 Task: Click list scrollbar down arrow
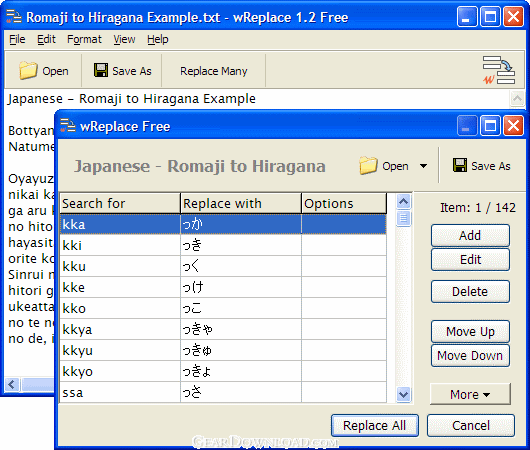404,394
